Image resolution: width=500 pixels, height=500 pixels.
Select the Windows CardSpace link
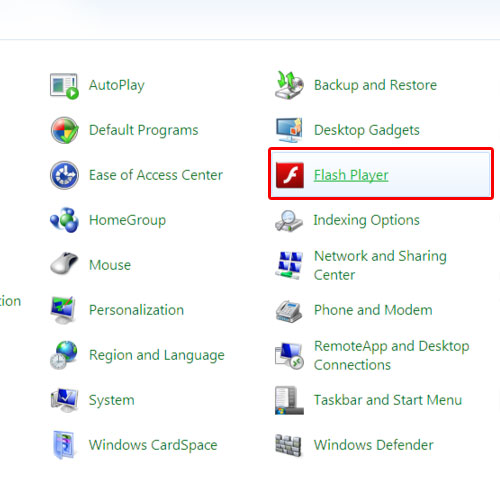click(x=153, y=445)
